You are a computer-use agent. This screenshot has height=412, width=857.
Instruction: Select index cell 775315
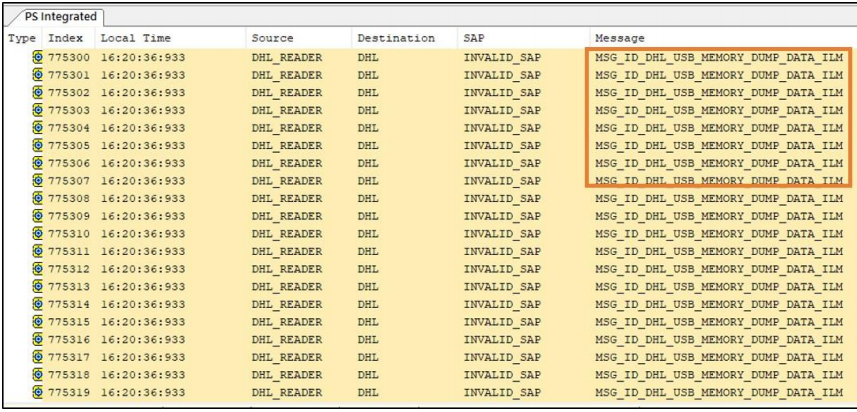pyautogui.click(x=69, y=322)
